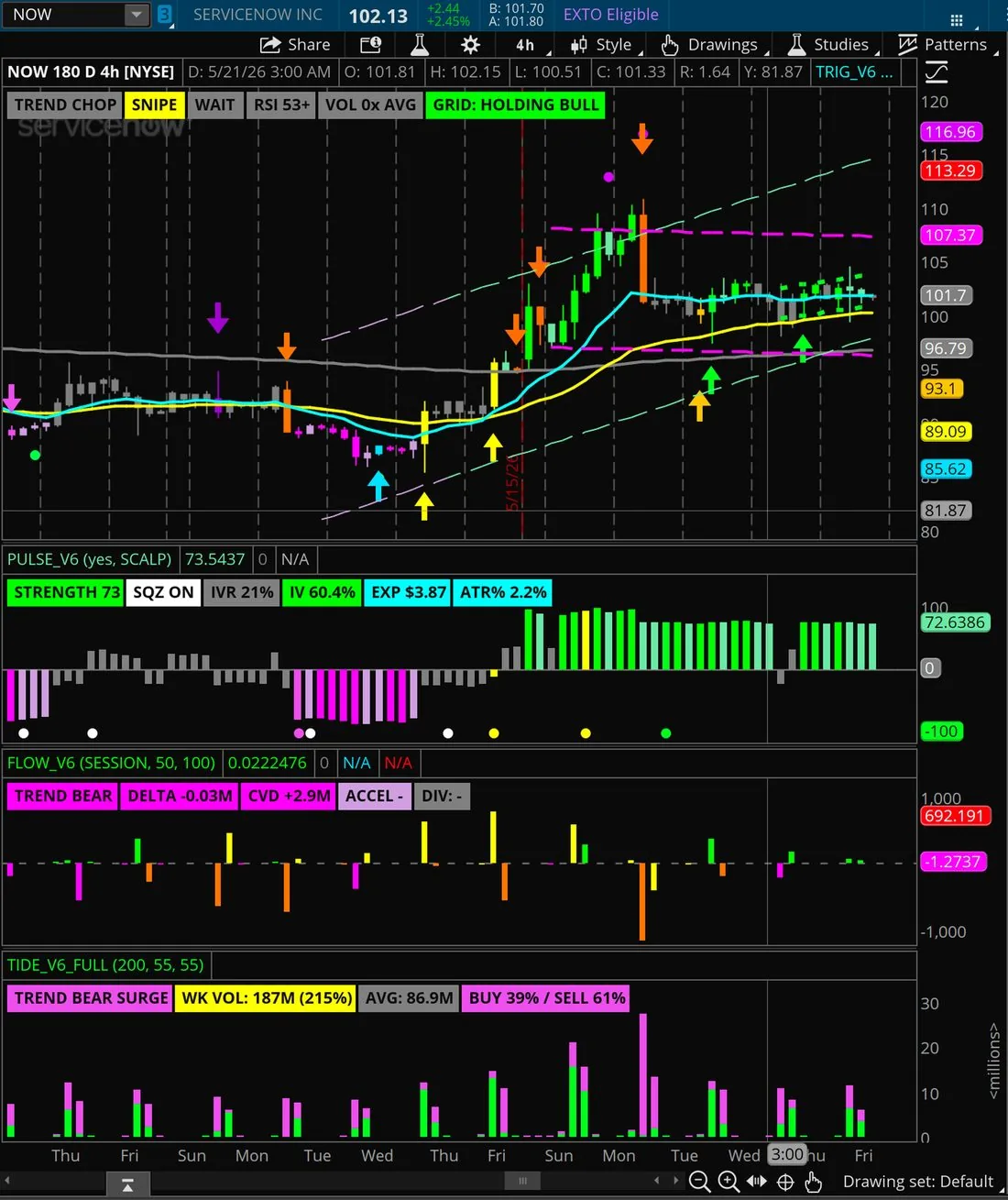Open the Studies menu
Viewport: 1008px width, 1200px height.
pos(828,44)
